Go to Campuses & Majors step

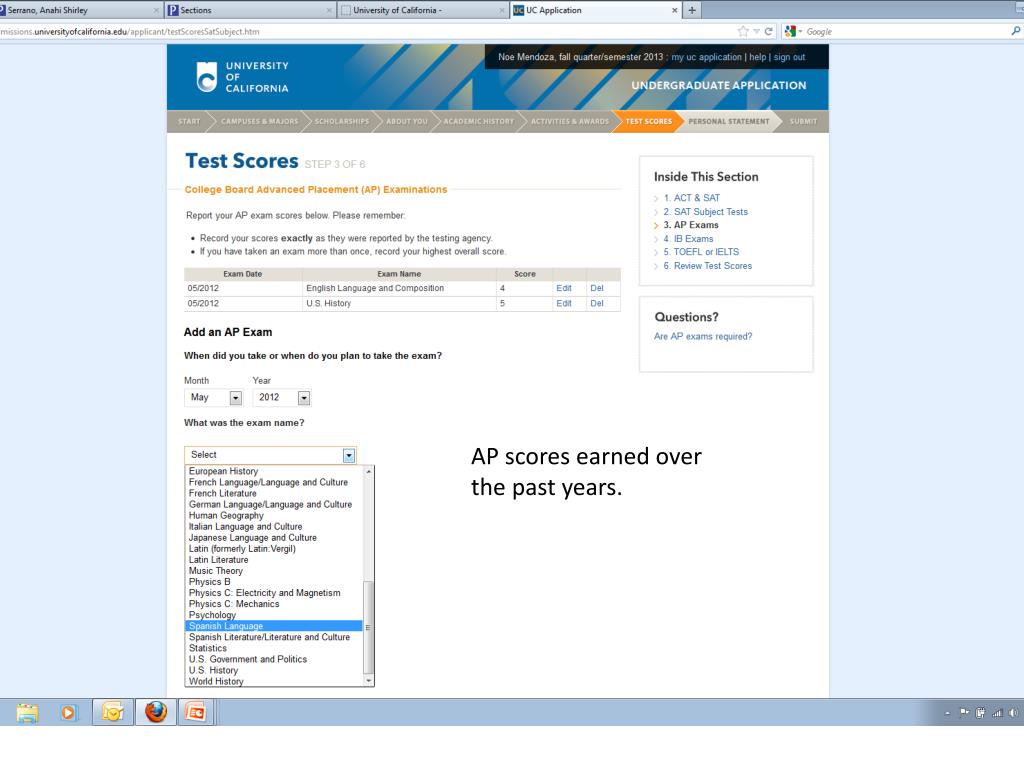259,121
